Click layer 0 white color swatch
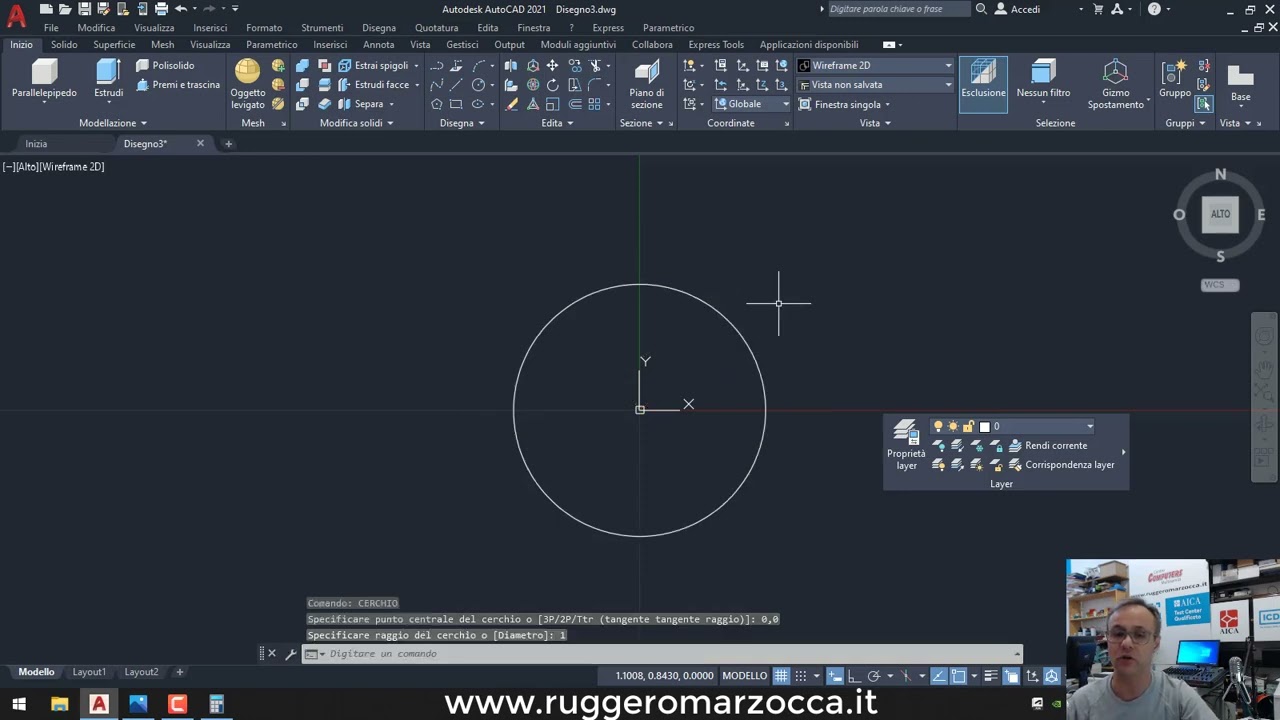 coord(984,426)
